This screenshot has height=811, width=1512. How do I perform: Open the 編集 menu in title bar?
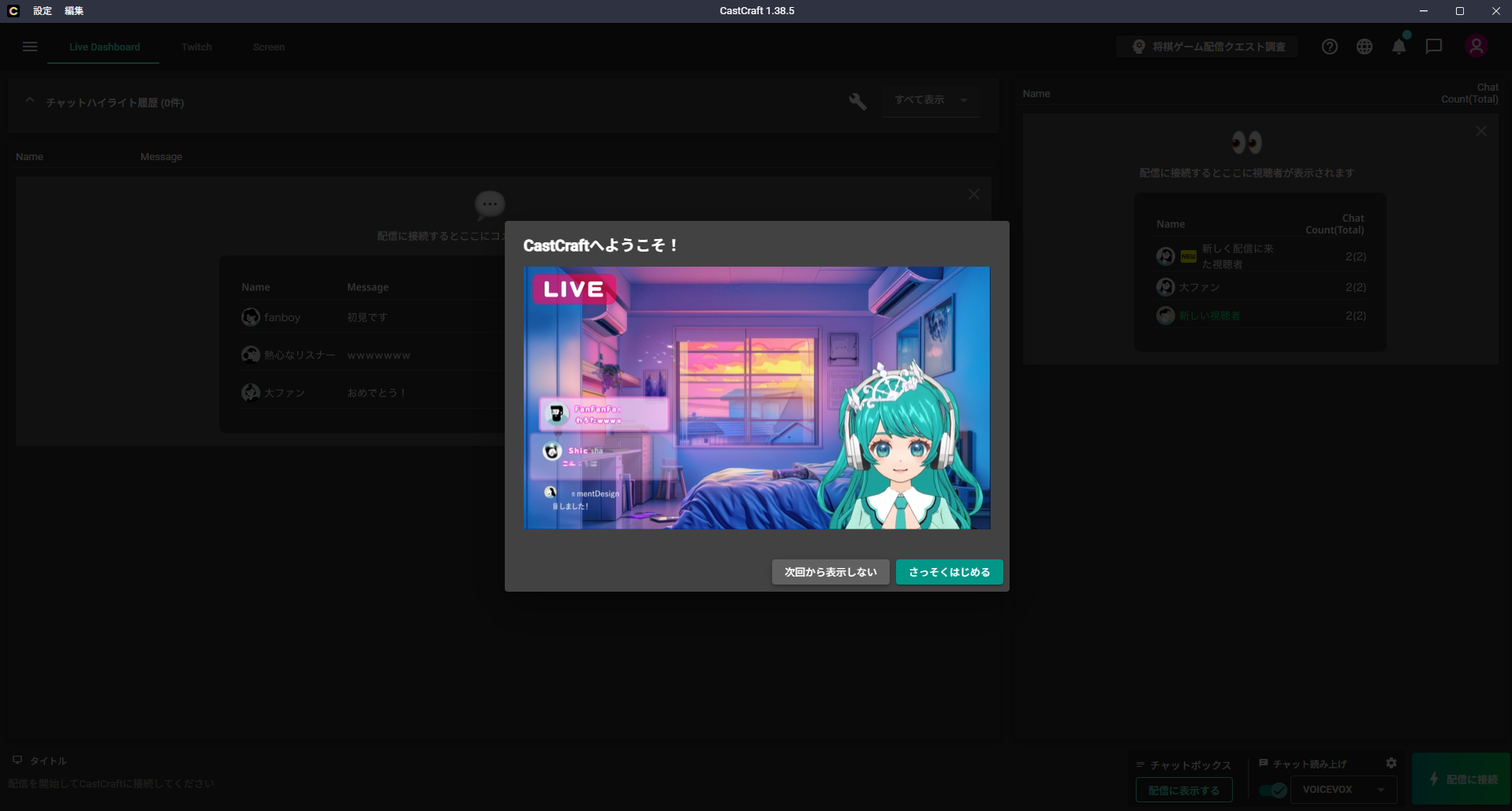[x=74, y=11]
